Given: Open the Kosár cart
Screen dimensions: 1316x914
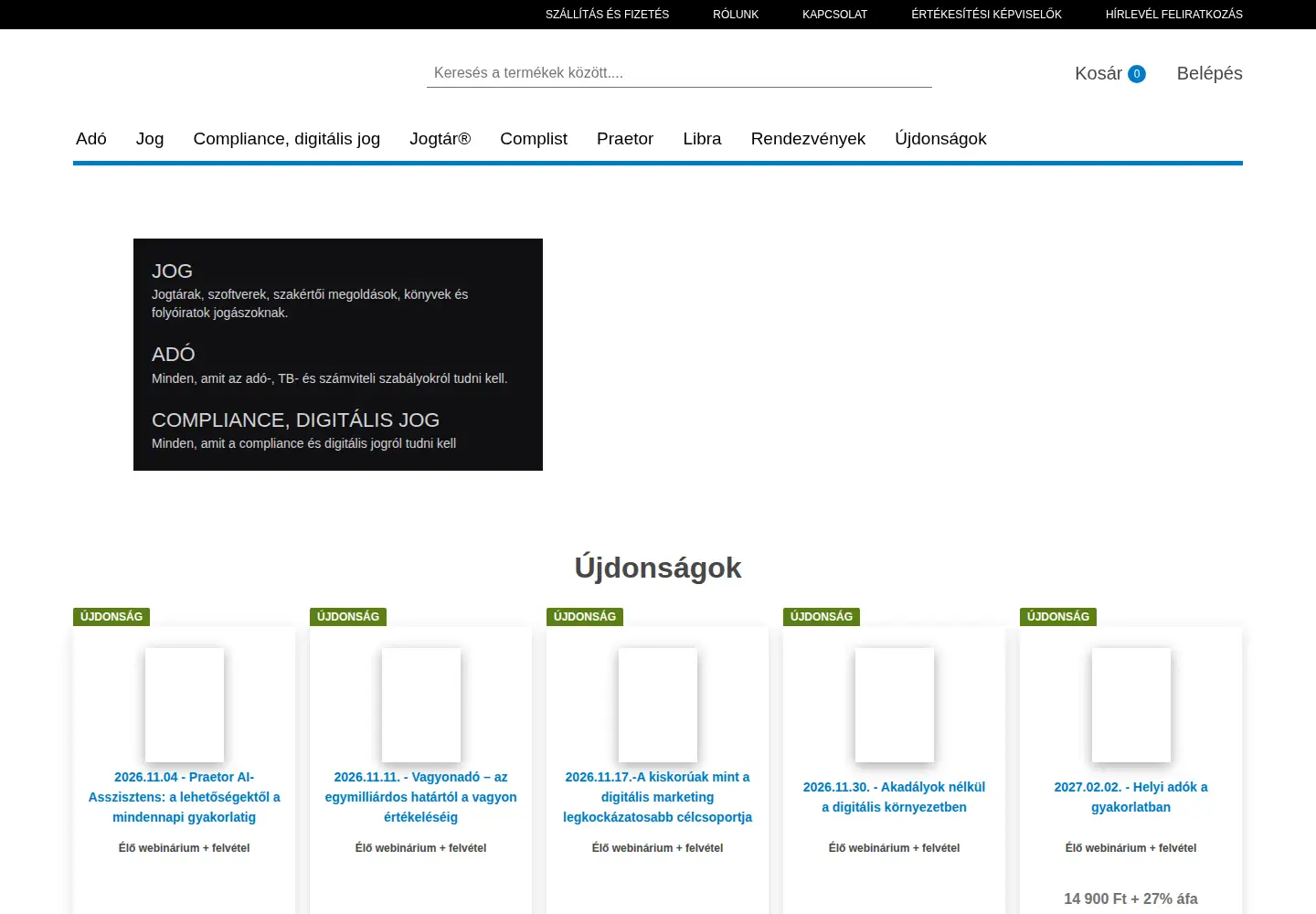Looking at the screenshot, I should coord(1098,73).
